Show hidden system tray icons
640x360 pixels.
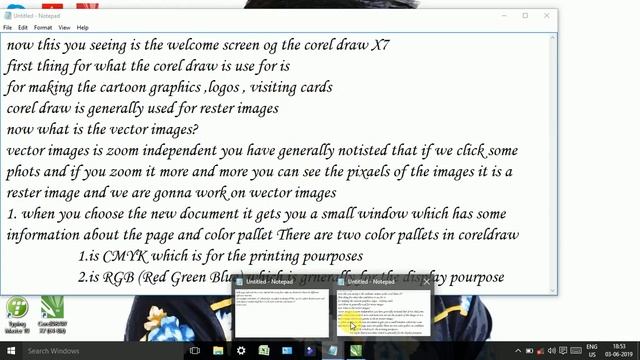point(518,351)
